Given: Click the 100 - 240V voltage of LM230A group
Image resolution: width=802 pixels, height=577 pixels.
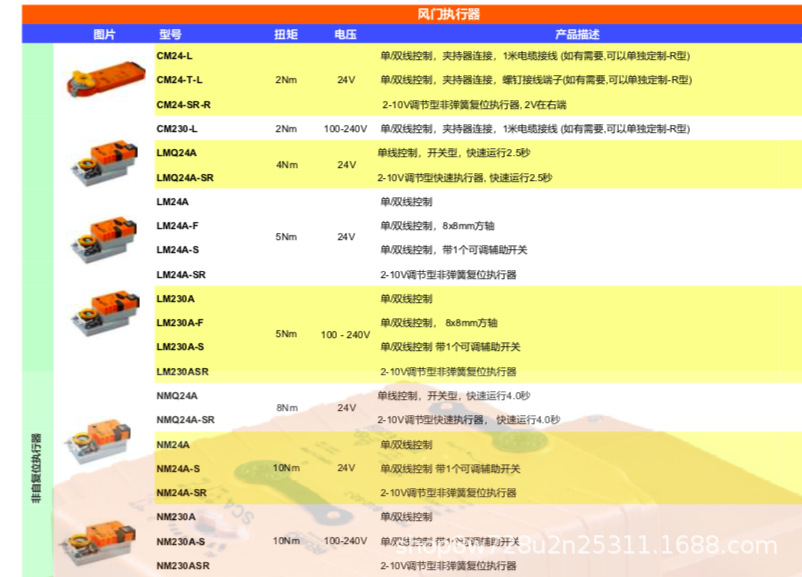Looking at the screenshot, I should coord(345,335).
